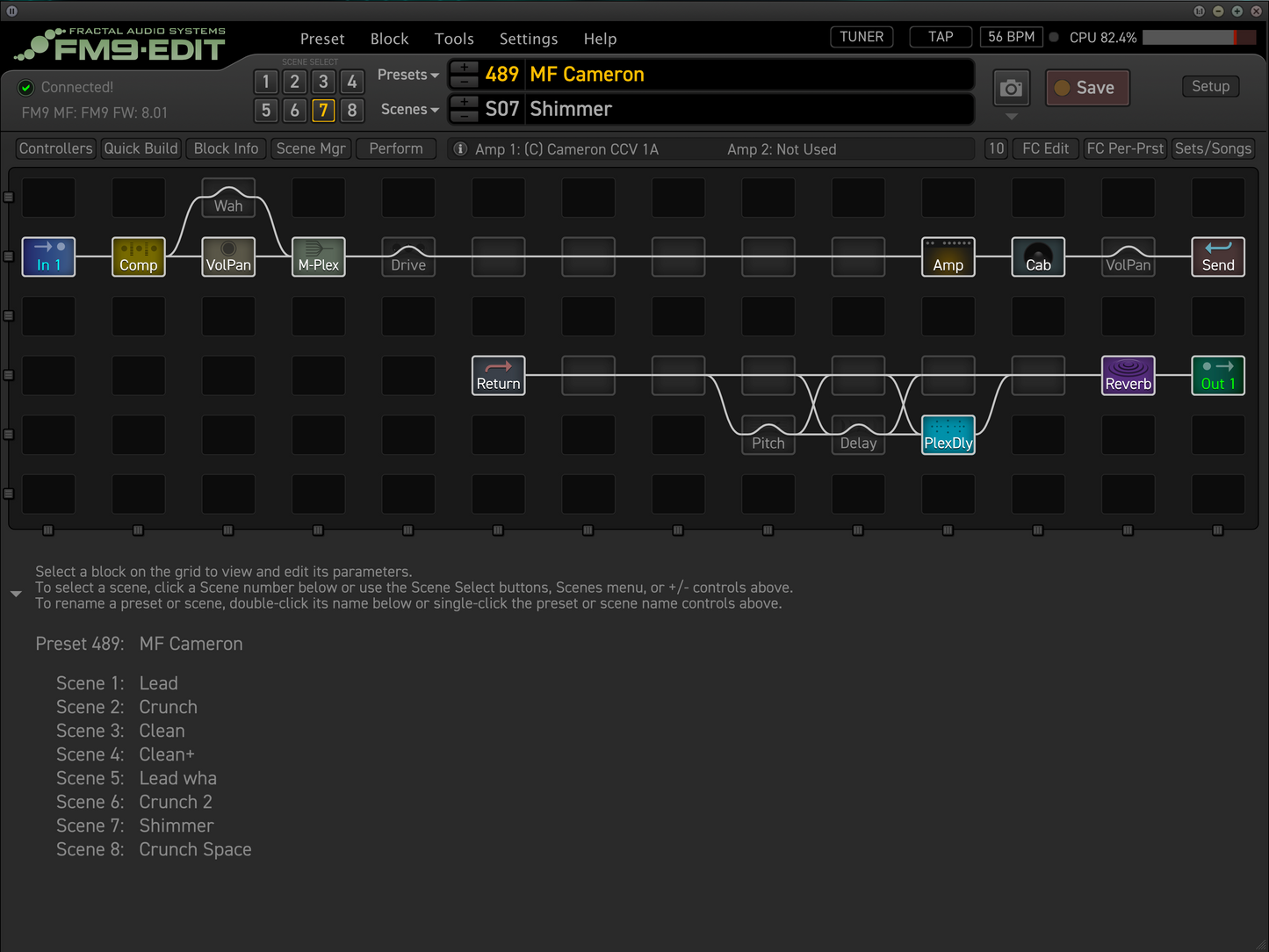Click the Amp info icon
Image resolution: width=1269 pixels, height=952 pixels.
click(x=460, y=149)
